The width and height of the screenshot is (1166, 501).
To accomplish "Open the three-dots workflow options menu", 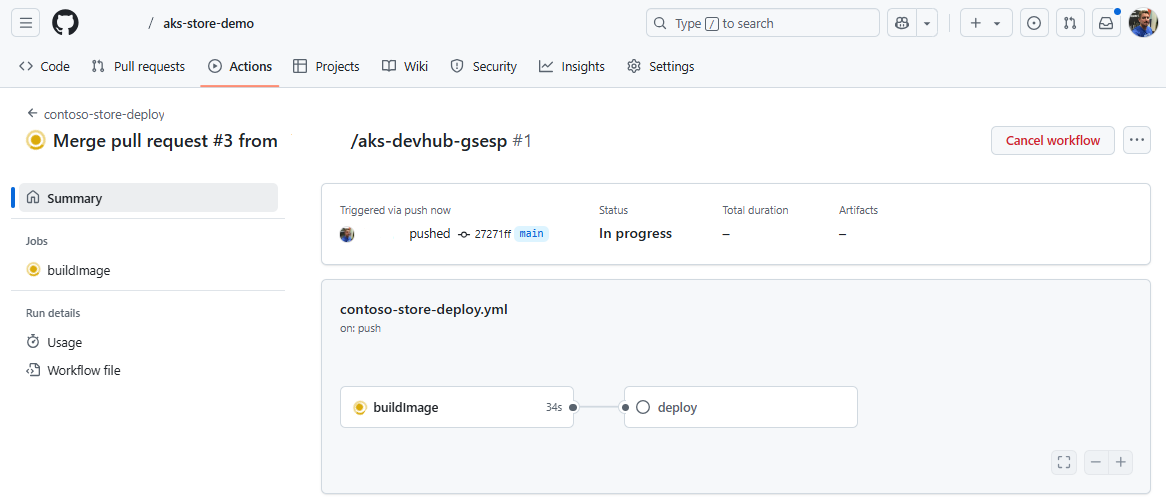I will [1137, 140].
